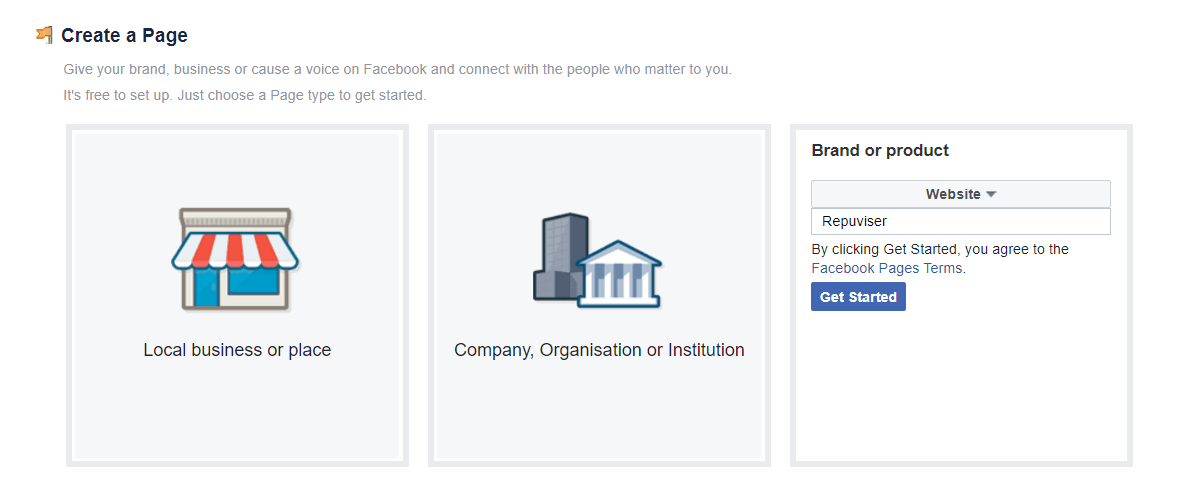Click the Create a Page heading
This screenshot has height=481, width=1188.
[x=124, y=35]
